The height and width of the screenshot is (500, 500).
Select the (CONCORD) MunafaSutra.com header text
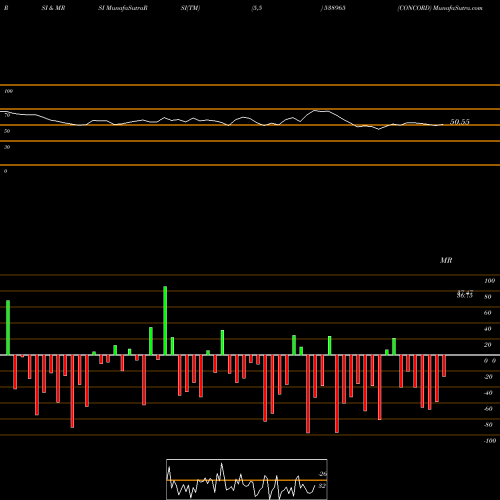click(440, 8)
